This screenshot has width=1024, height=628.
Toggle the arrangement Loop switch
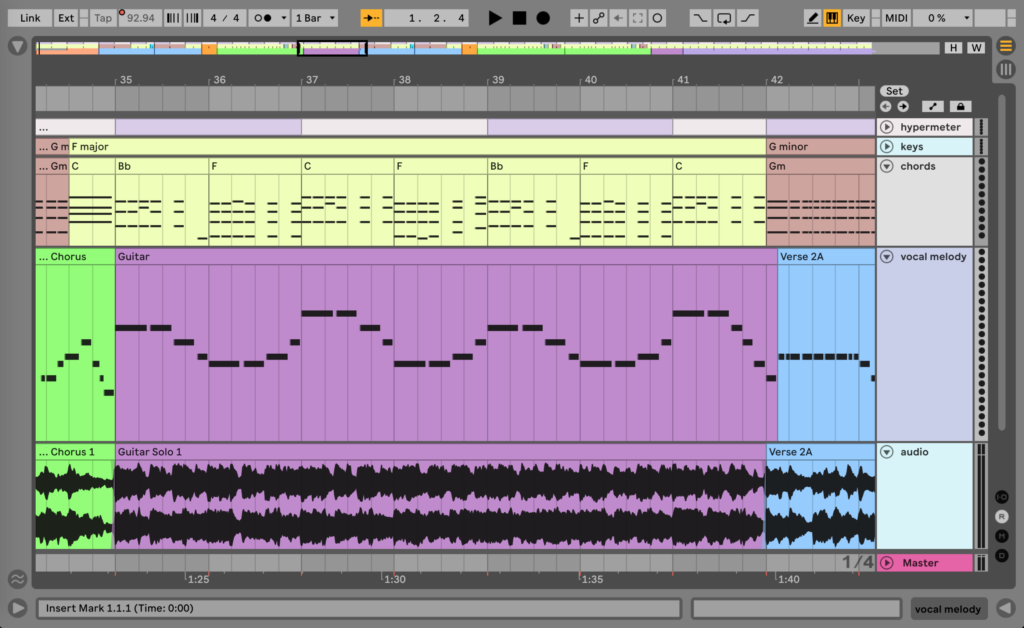(x=724, y=18)
